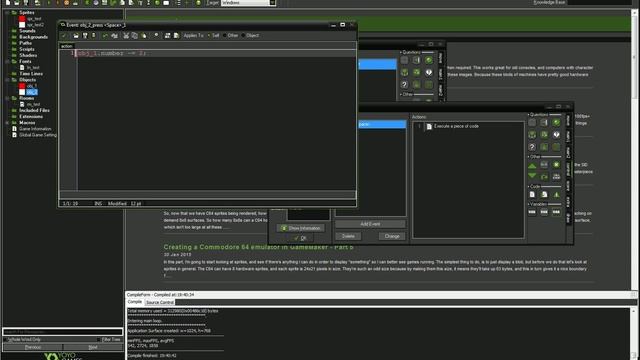
Task: Select the Exit Event action icon in Other group
Action: (556, 164)
